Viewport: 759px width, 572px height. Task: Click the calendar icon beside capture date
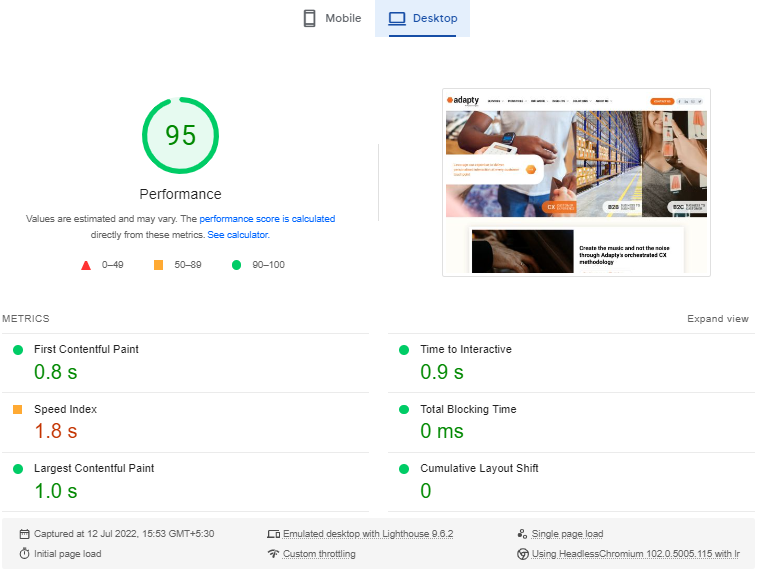25,534
